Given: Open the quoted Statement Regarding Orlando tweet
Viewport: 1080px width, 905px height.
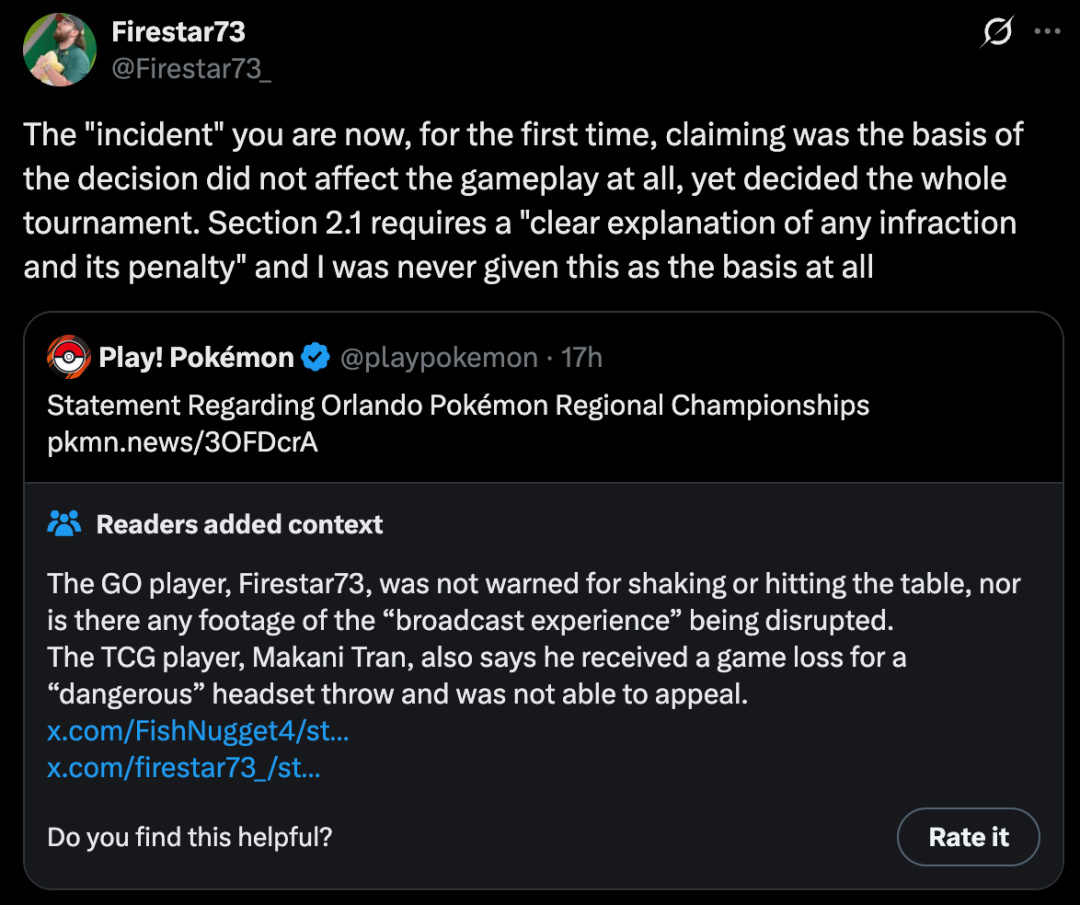Looking at the screenshot, I should [458, 405].
